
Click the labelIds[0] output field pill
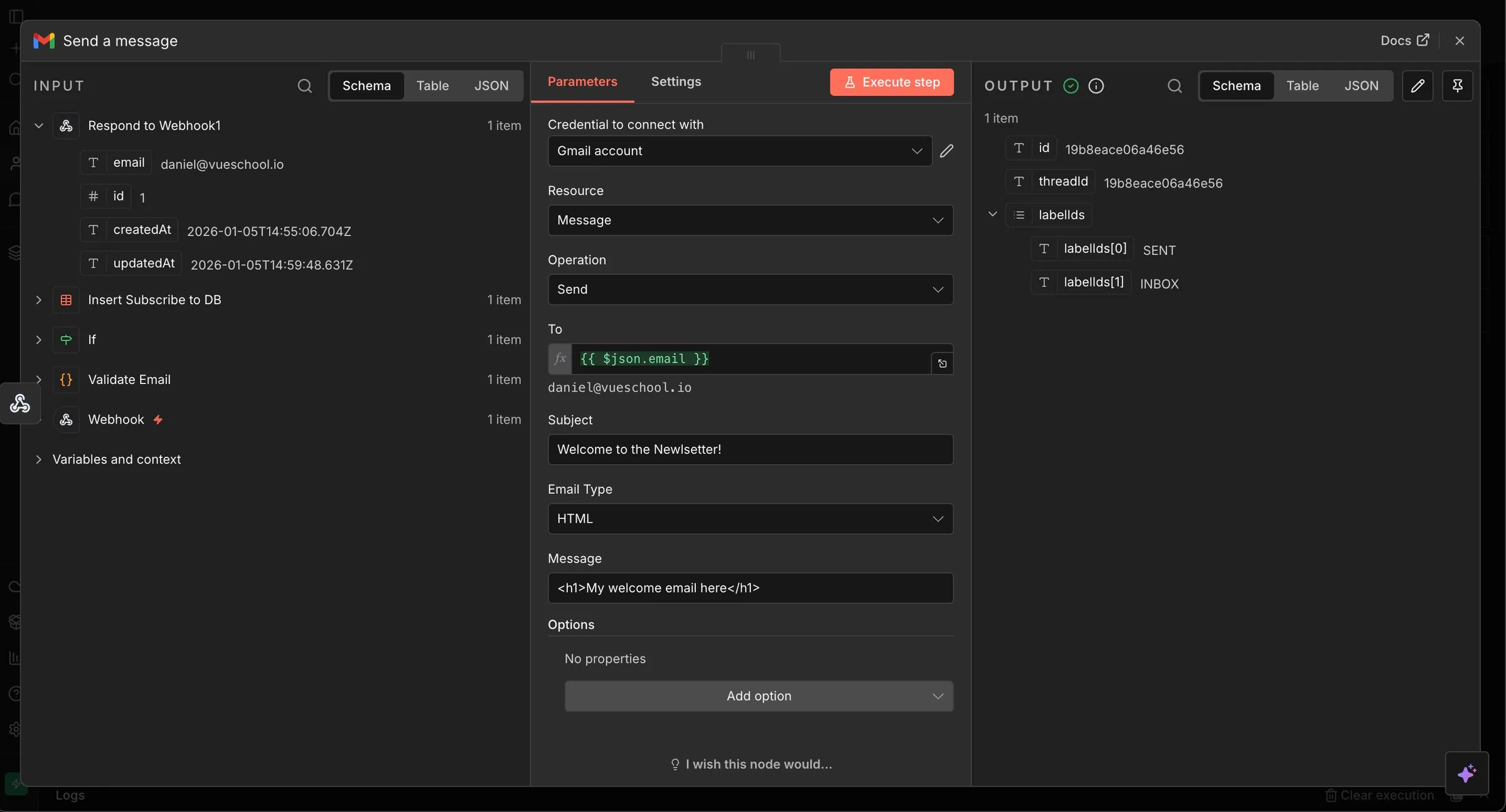tap(1082, 249)
